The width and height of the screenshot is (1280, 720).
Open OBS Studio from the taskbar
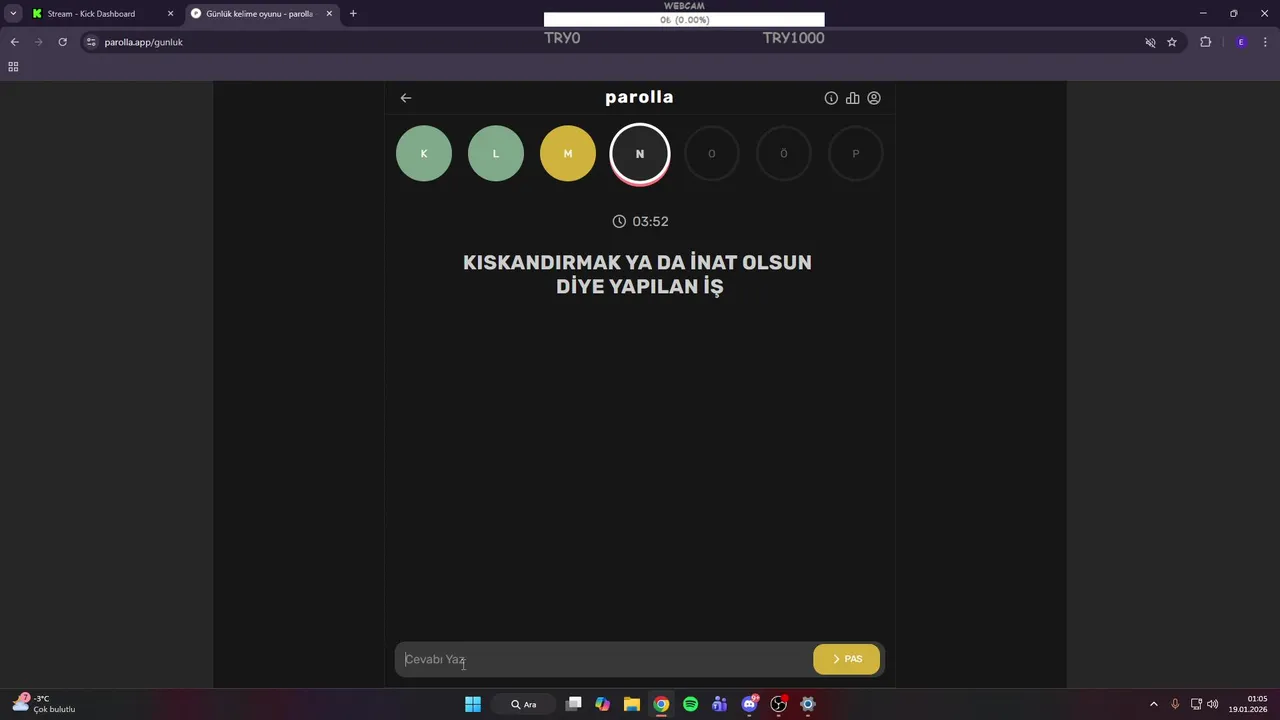click(x=779, y=704)
